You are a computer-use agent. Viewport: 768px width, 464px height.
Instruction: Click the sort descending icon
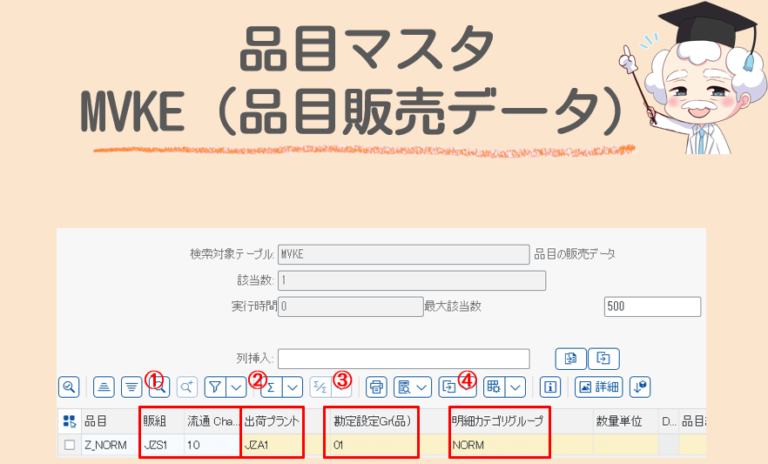131,386
